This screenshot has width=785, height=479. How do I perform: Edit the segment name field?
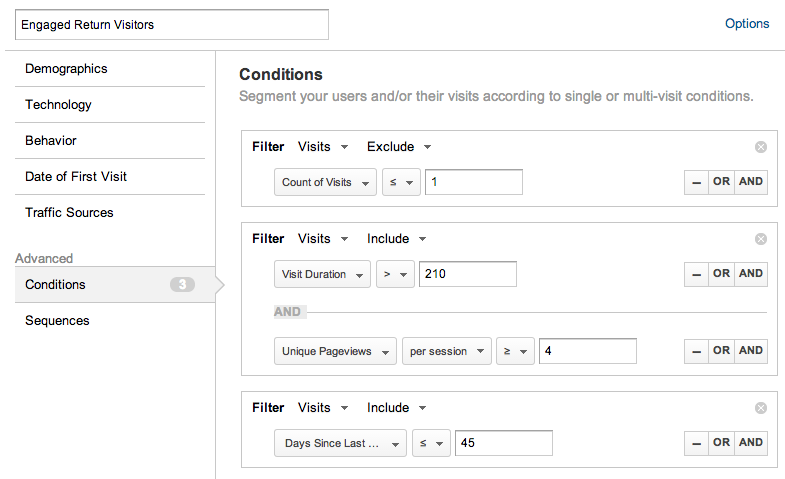coord(171,25)
